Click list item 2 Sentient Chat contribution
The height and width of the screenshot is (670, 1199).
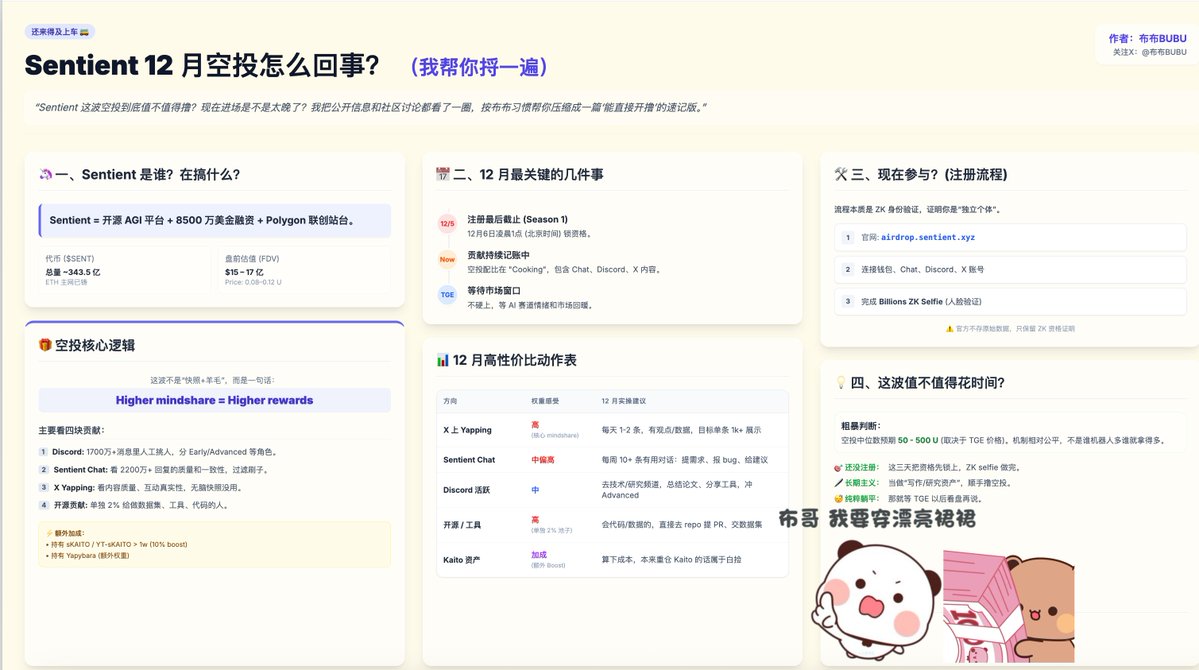(x=154, y=470)
